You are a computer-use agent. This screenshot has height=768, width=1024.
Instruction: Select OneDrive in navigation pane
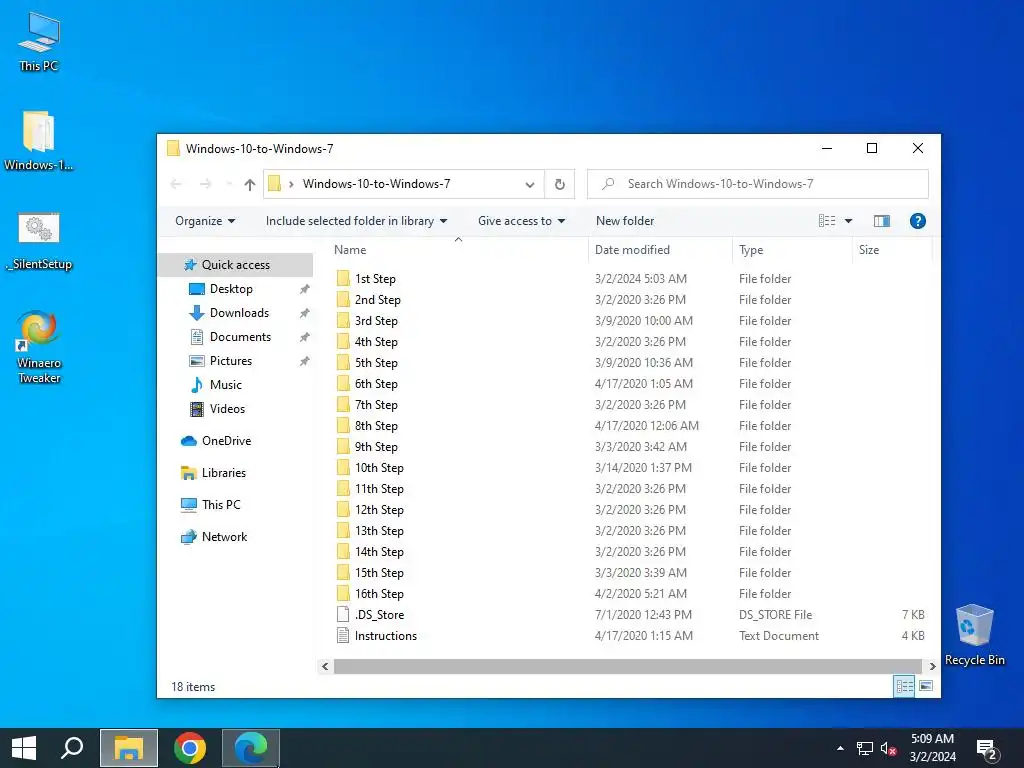pyautogui.click(x=226, y=441)
